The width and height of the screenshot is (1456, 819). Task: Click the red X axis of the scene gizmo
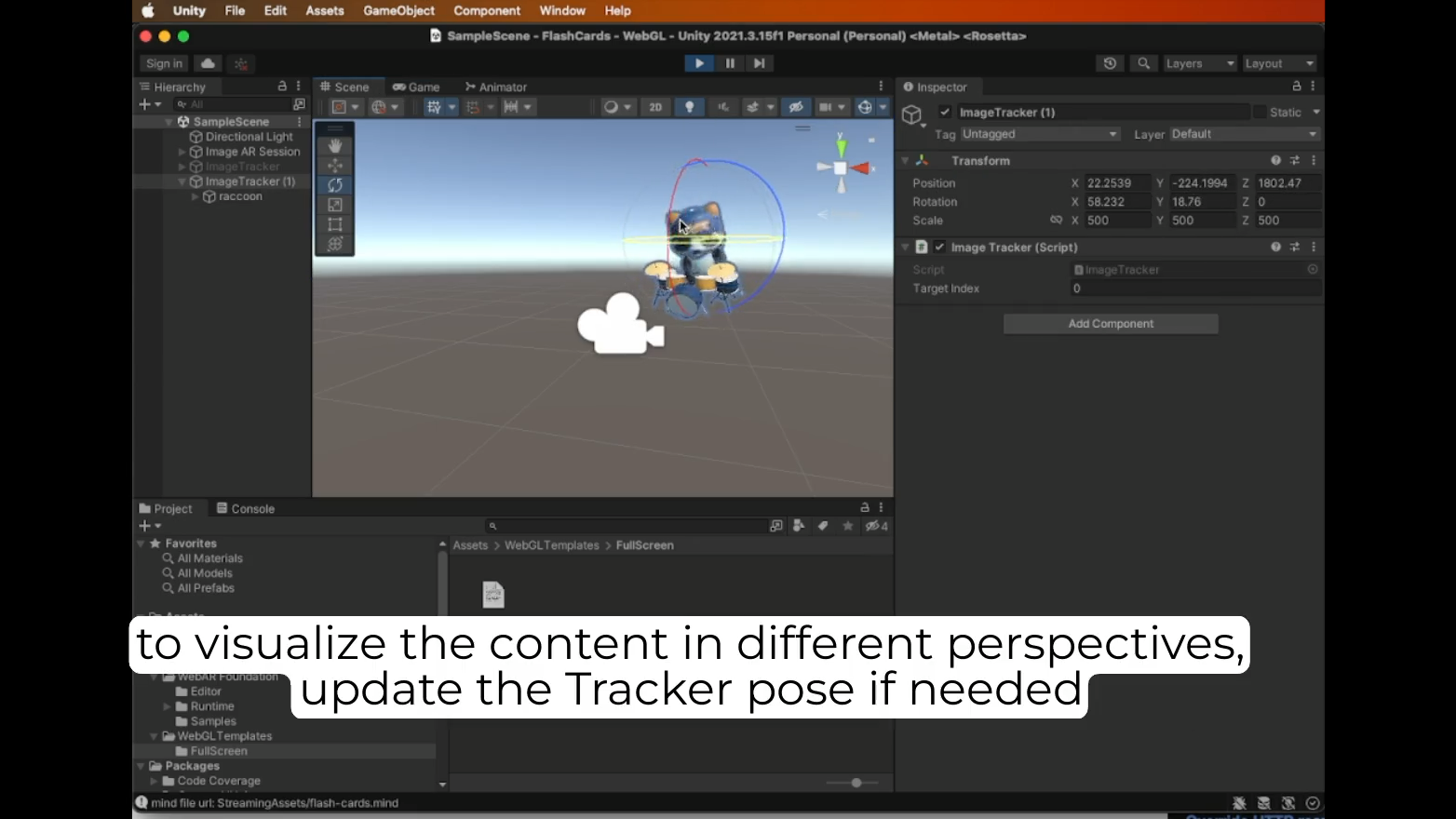[862, 168]
